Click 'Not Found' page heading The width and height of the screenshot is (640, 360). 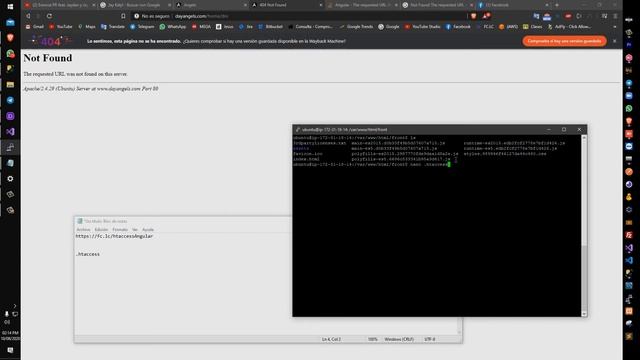(48, 58)
